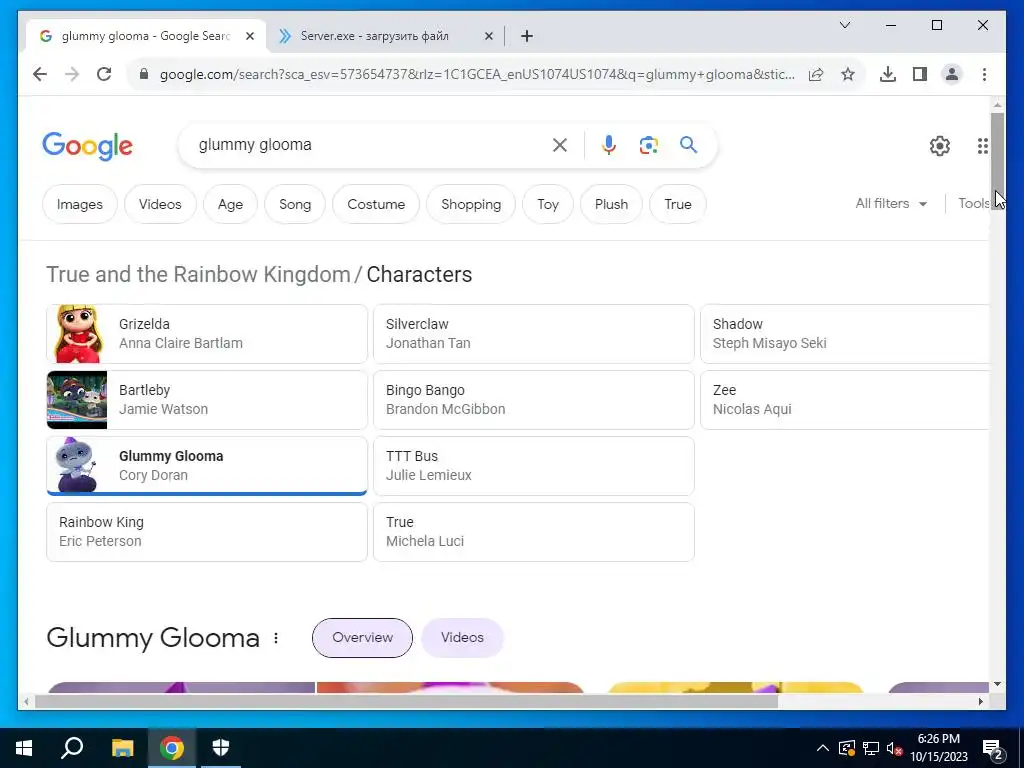Open Chrome three-dot menu
This screenshot has width=1024, height=768.
[984, 74]
